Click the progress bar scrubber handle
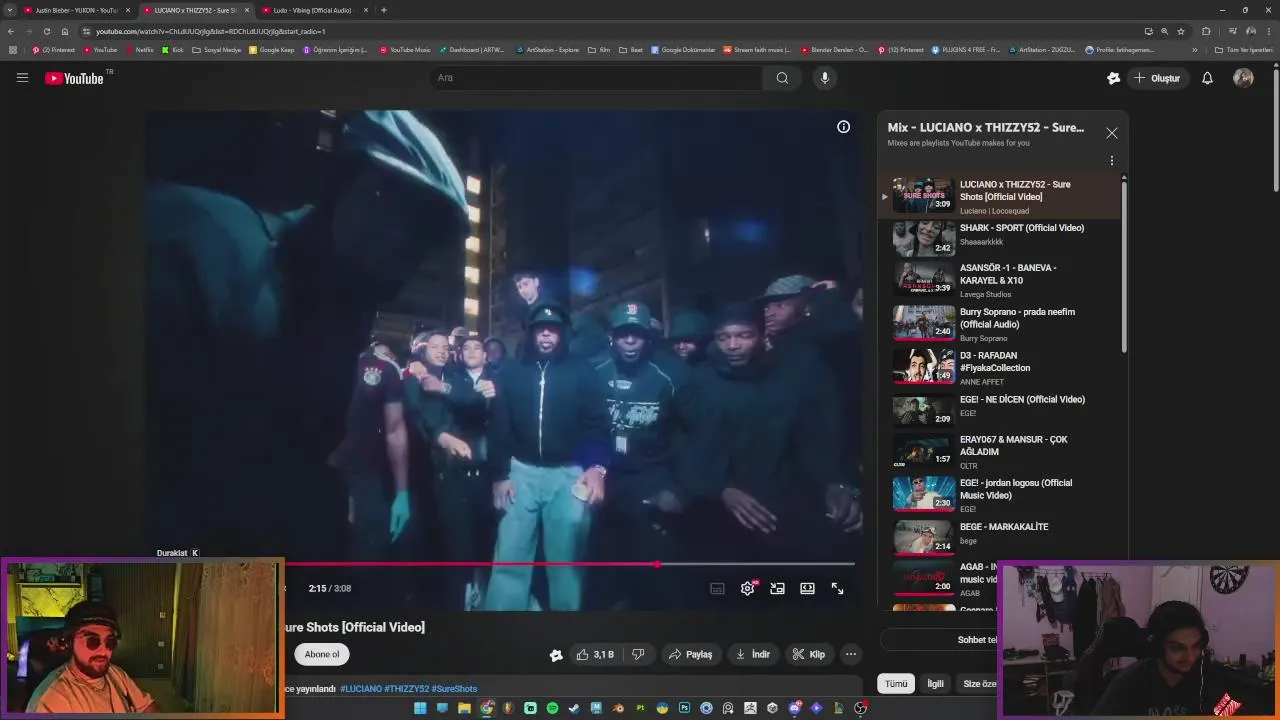Image resolution: width=1280 pixels, height=720 pixels. point(657,564)
